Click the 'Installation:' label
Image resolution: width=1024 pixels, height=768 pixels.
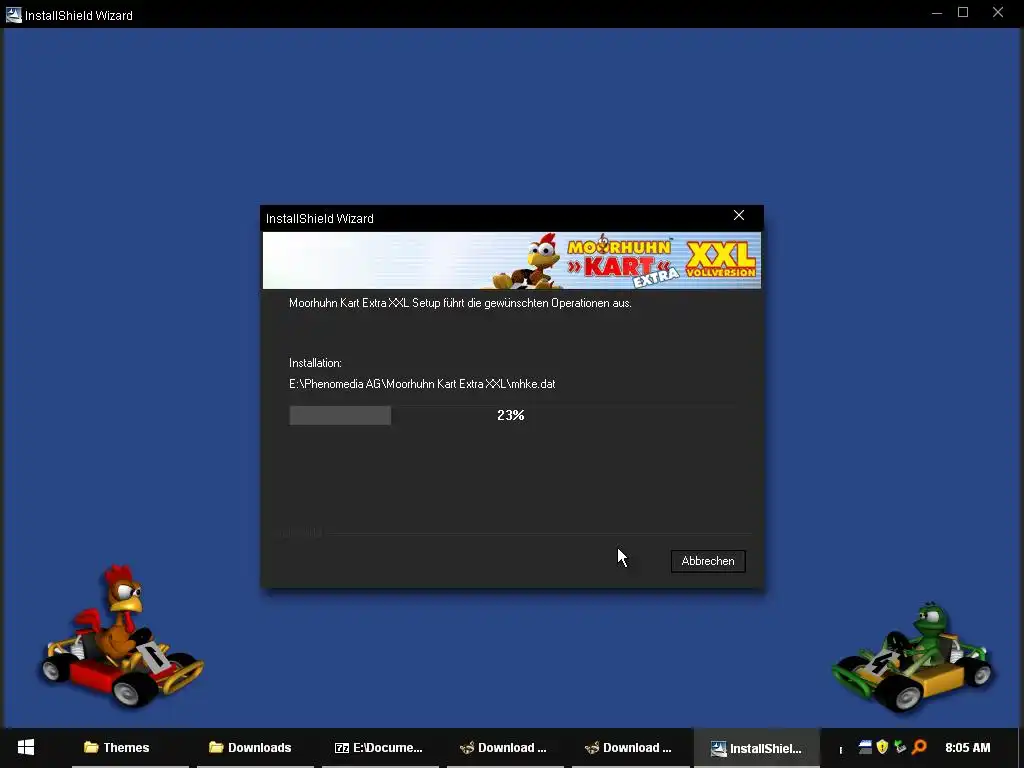[315, 363]
